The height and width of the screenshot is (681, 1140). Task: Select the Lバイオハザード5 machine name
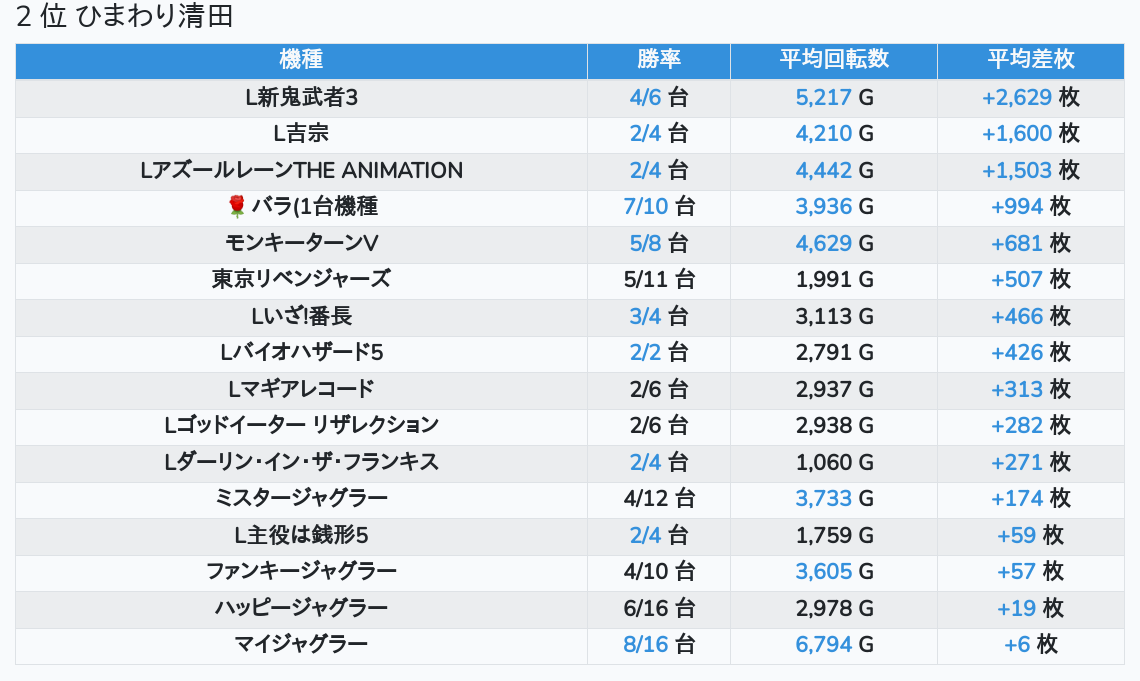click(301, 352)
